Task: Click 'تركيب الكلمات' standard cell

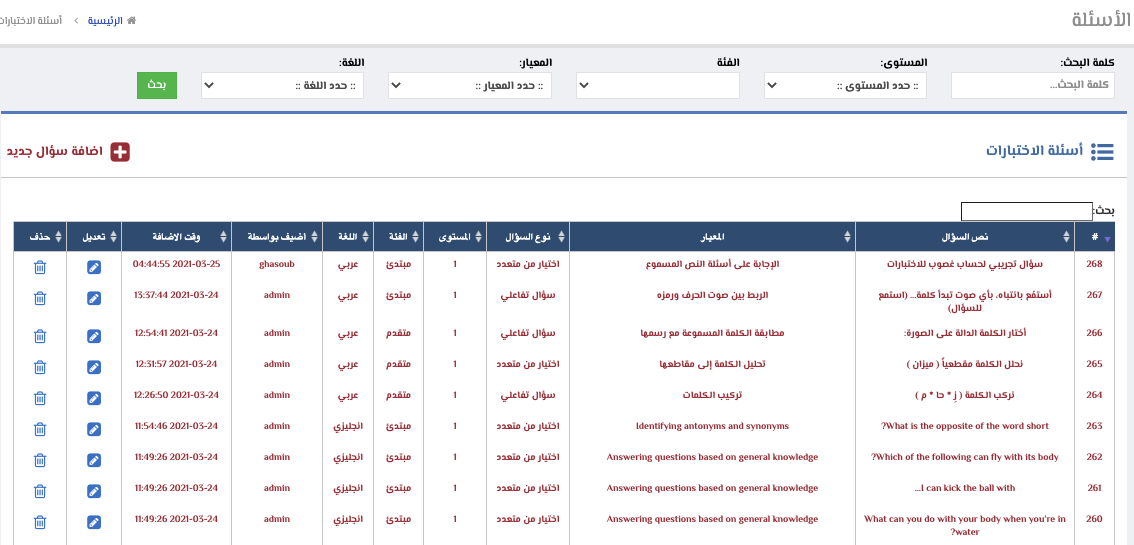Action: point(712,395)
